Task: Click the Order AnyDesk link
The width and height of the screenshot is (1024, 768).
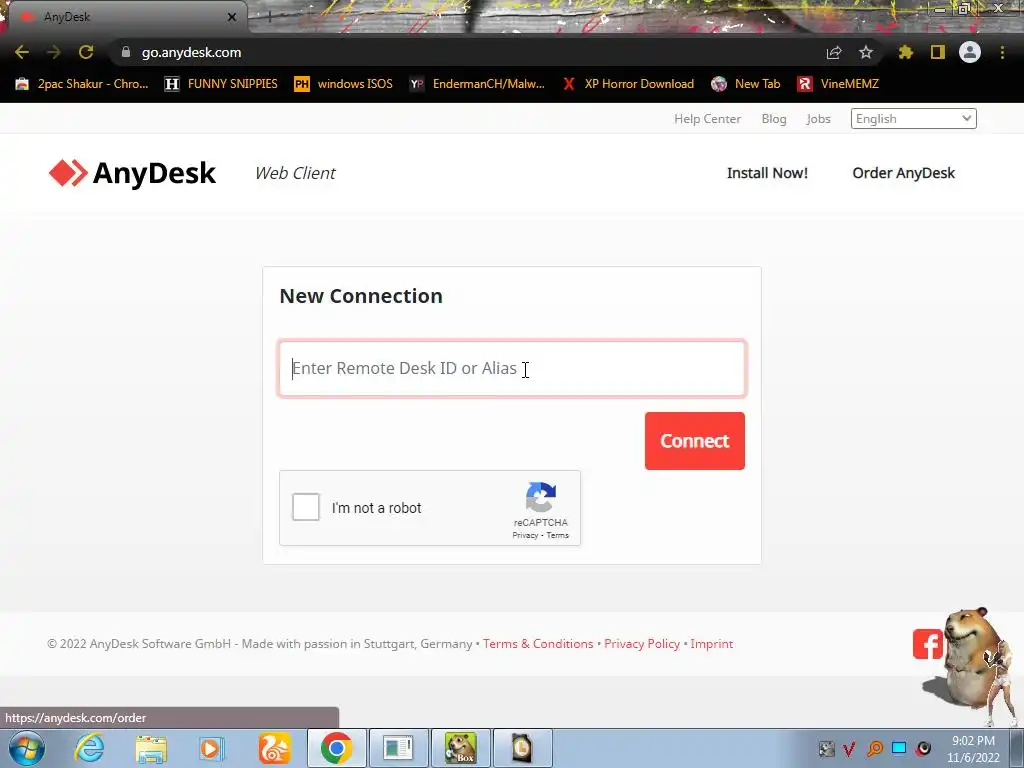Action: click(x=903, y=173)
